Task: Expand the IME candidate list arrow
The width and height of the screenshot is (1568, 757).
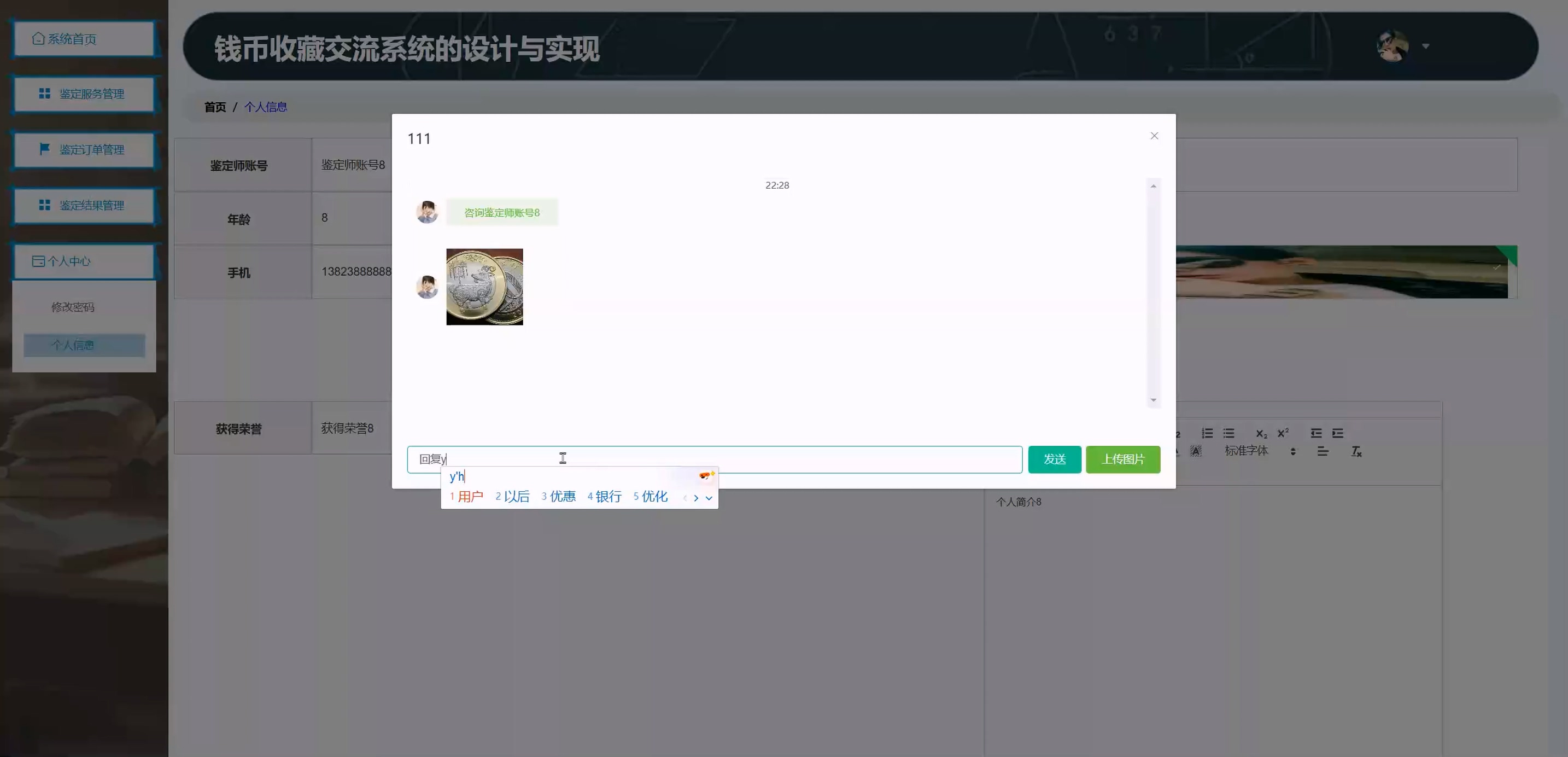Action: point(709,498)
